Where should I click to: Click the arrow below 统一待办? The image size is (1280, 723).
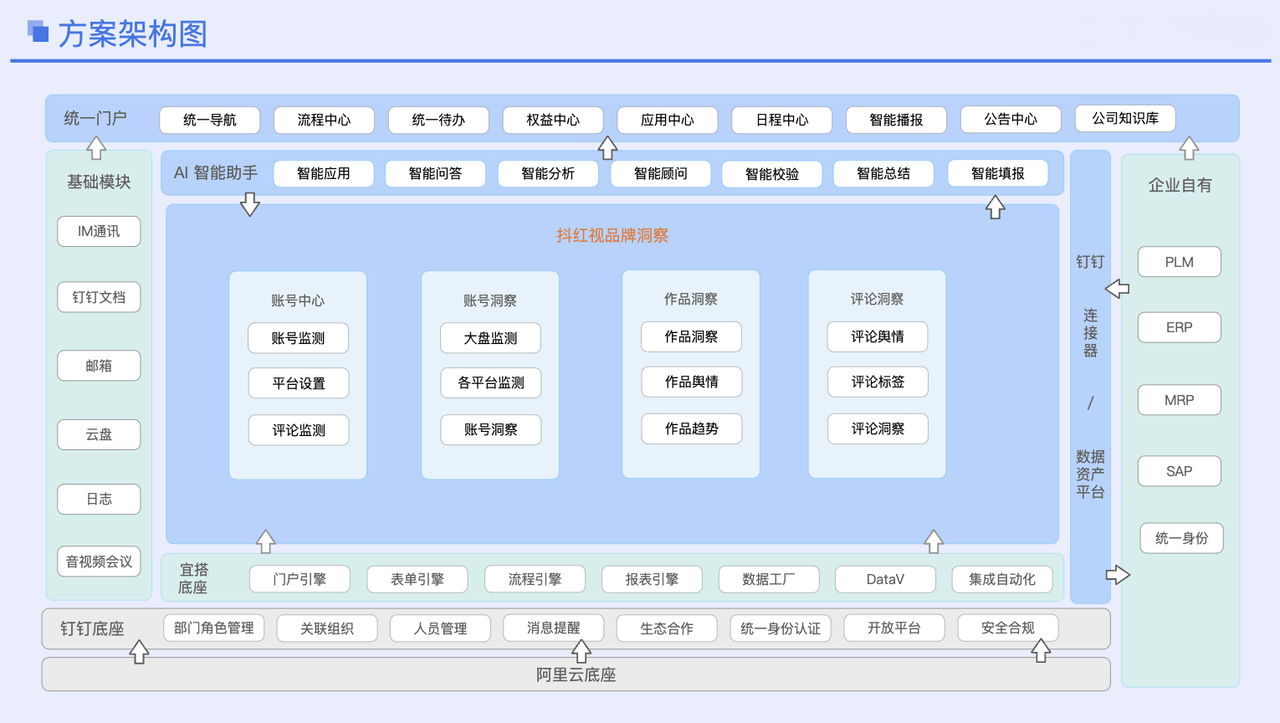pyautogui.click(x=608, y=149)
